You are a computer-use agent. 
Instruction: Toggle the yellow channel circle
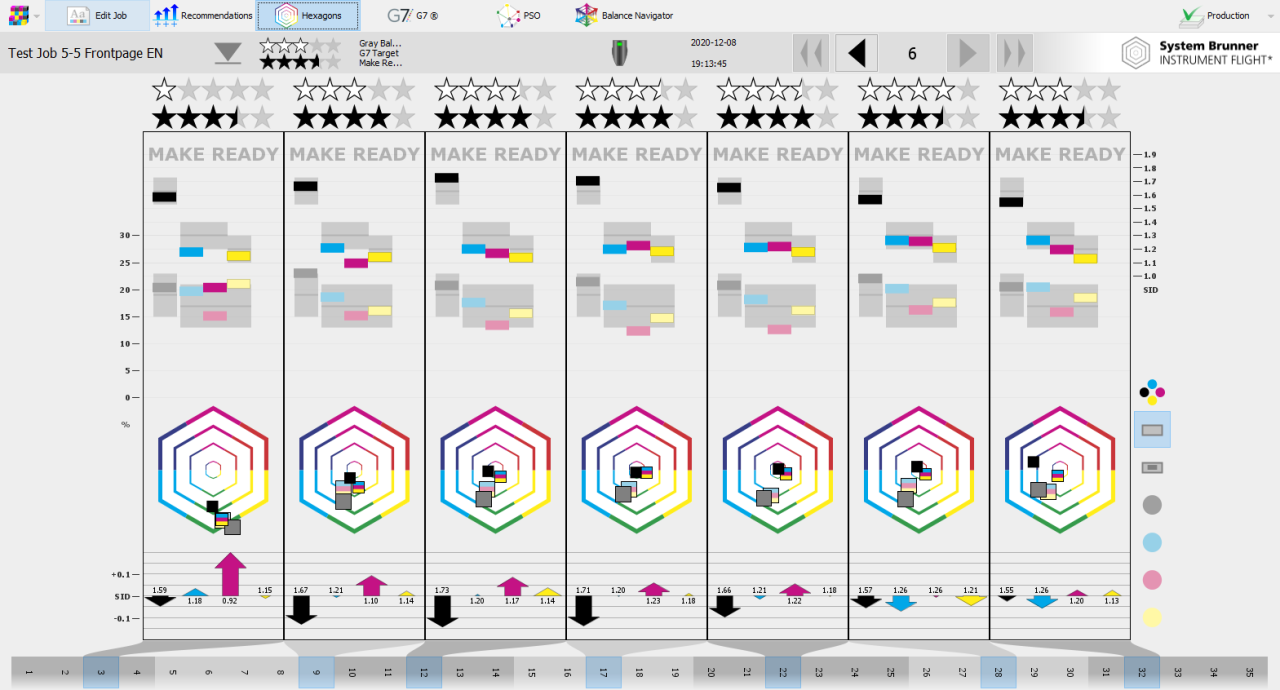click(x=1151, y=619)
